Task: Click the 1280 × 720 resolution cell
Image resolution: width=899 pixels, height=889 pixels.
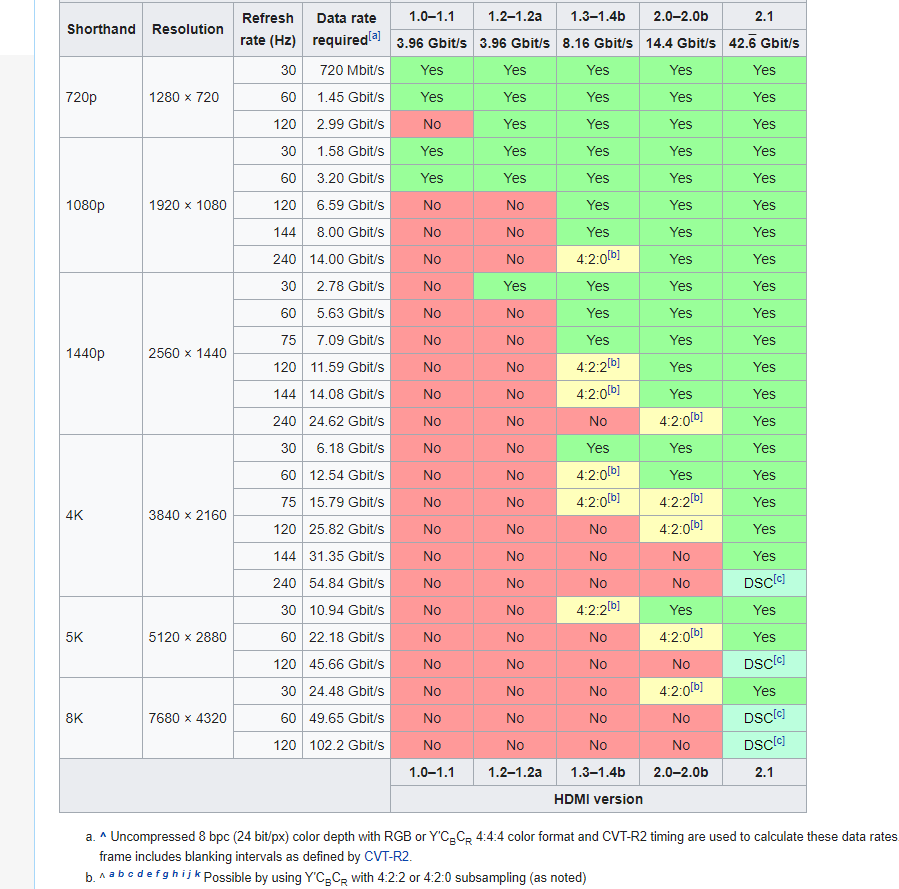Action: [x=187, y=97]
